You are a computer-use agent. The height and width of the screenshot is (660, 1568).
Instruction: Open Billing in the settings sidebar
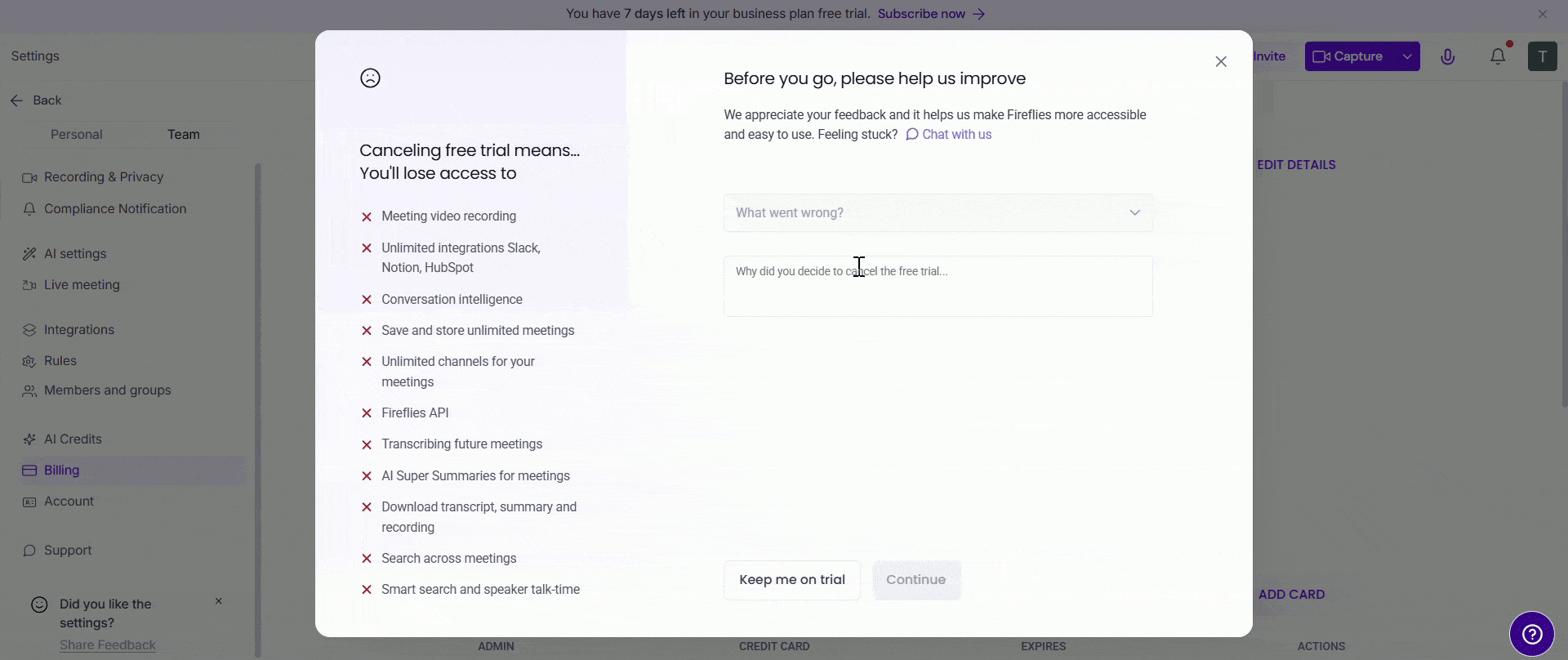[62, 470]
